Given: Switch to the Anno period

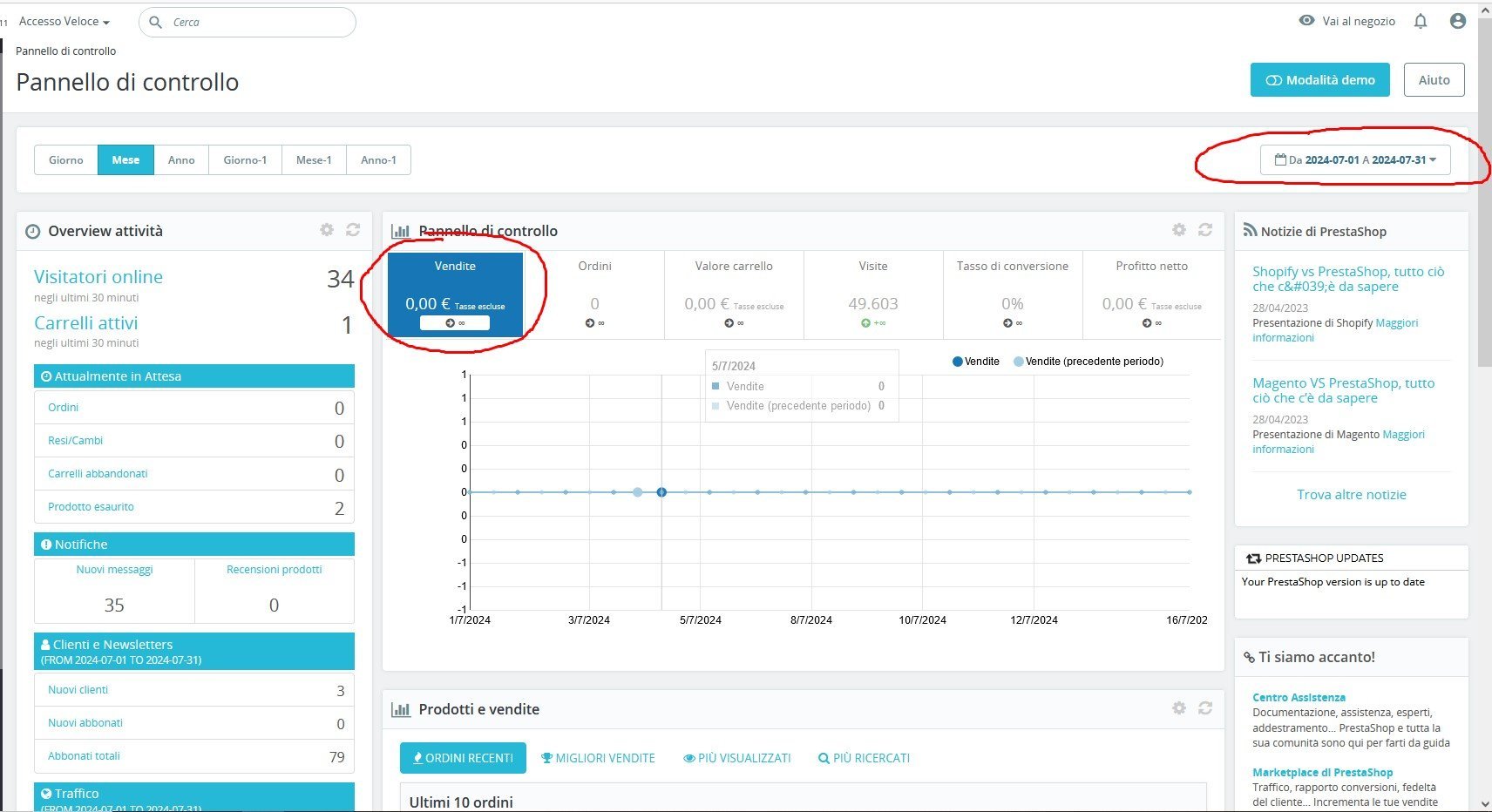Looking at the screenshot, I should [181, 160].
